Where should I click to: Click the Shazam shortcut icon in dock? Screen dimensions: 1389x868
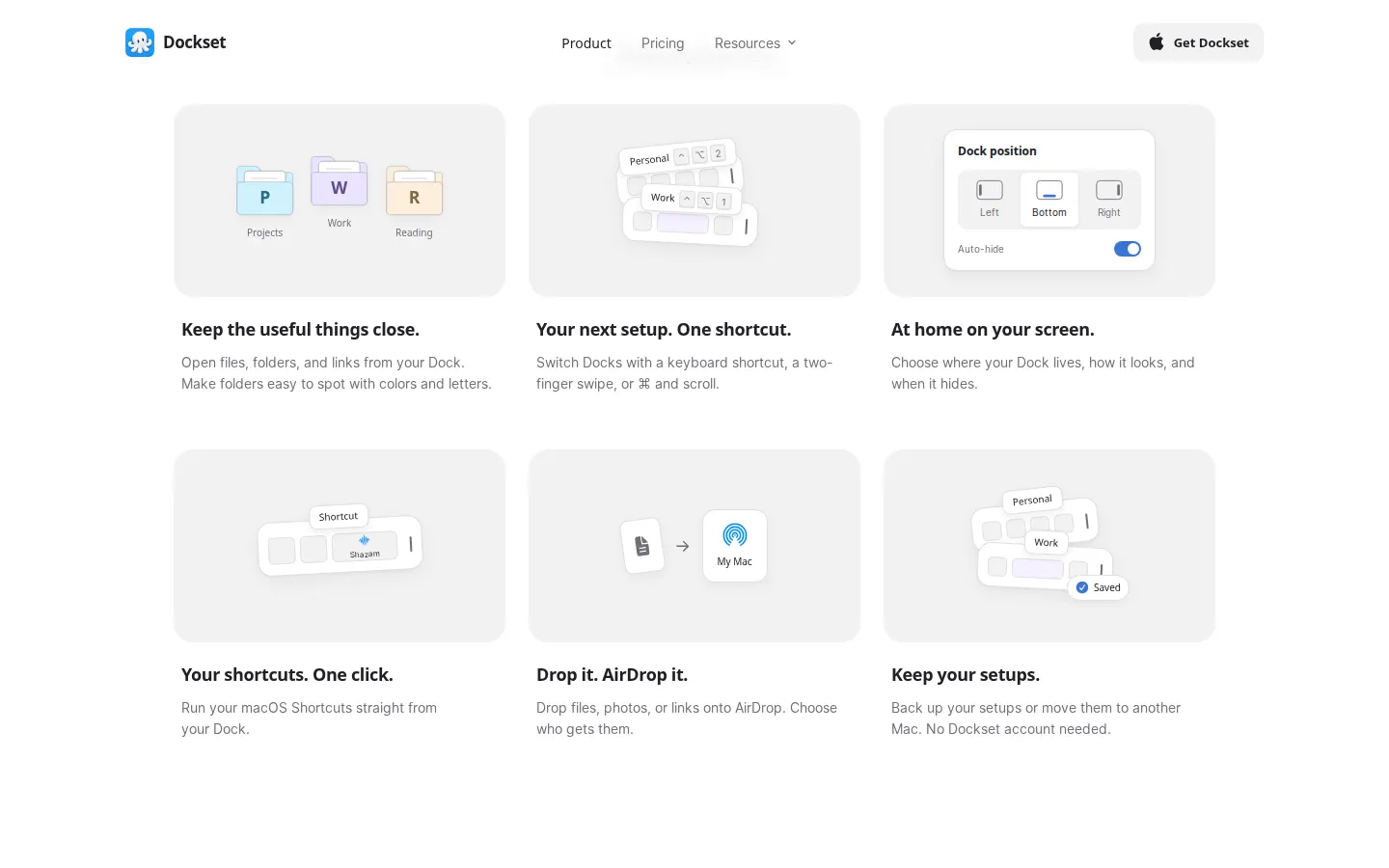point(365,546)
